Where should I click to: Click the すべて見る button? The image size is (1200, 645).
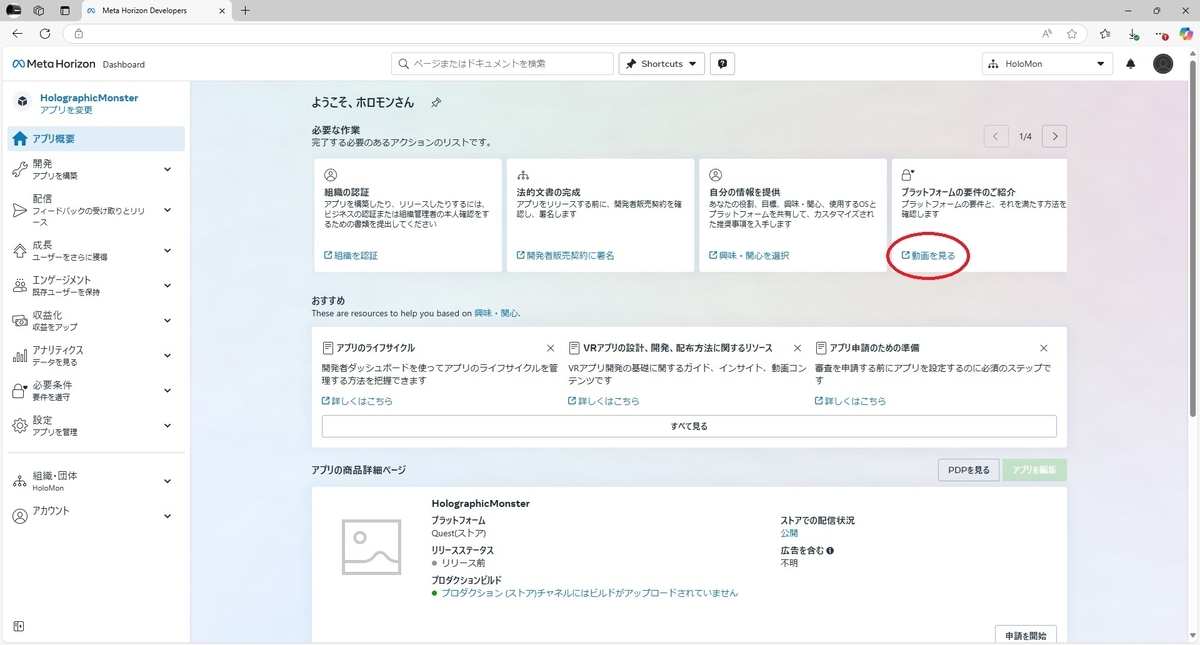click(689, 426)
